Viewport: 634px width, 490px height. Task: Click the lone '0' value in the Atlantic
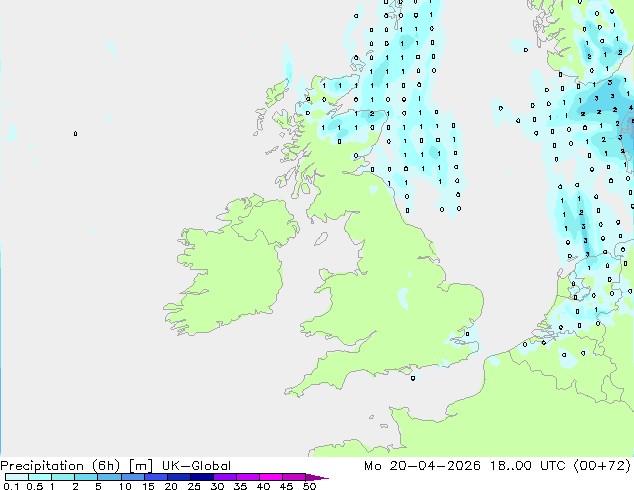tap(76, 133)
